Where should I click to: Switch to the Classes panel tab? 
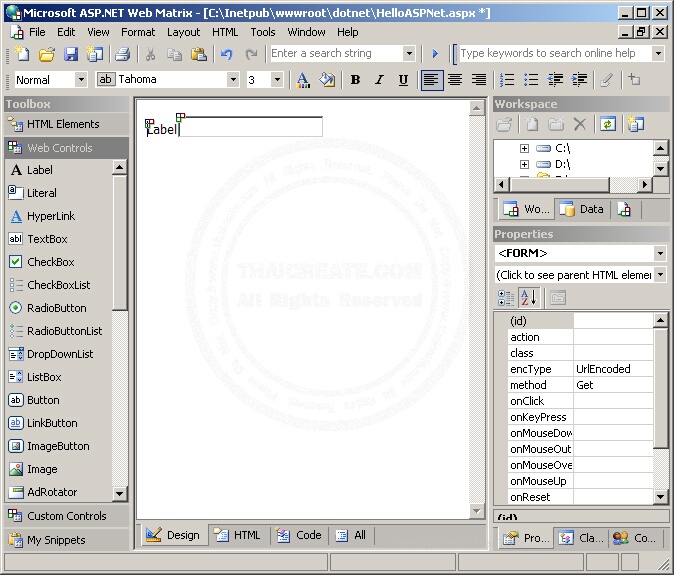(581, 538)
